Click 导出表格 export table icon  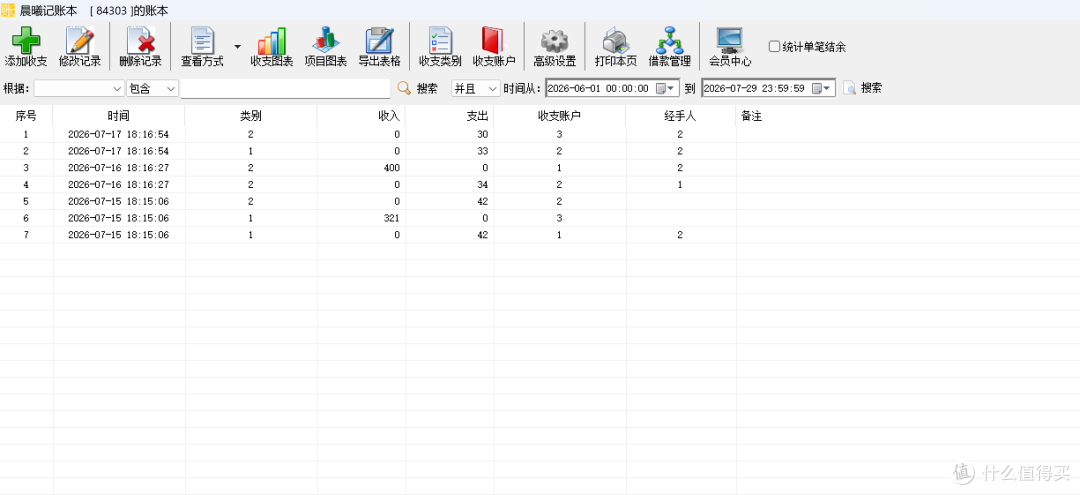[379, 41]
